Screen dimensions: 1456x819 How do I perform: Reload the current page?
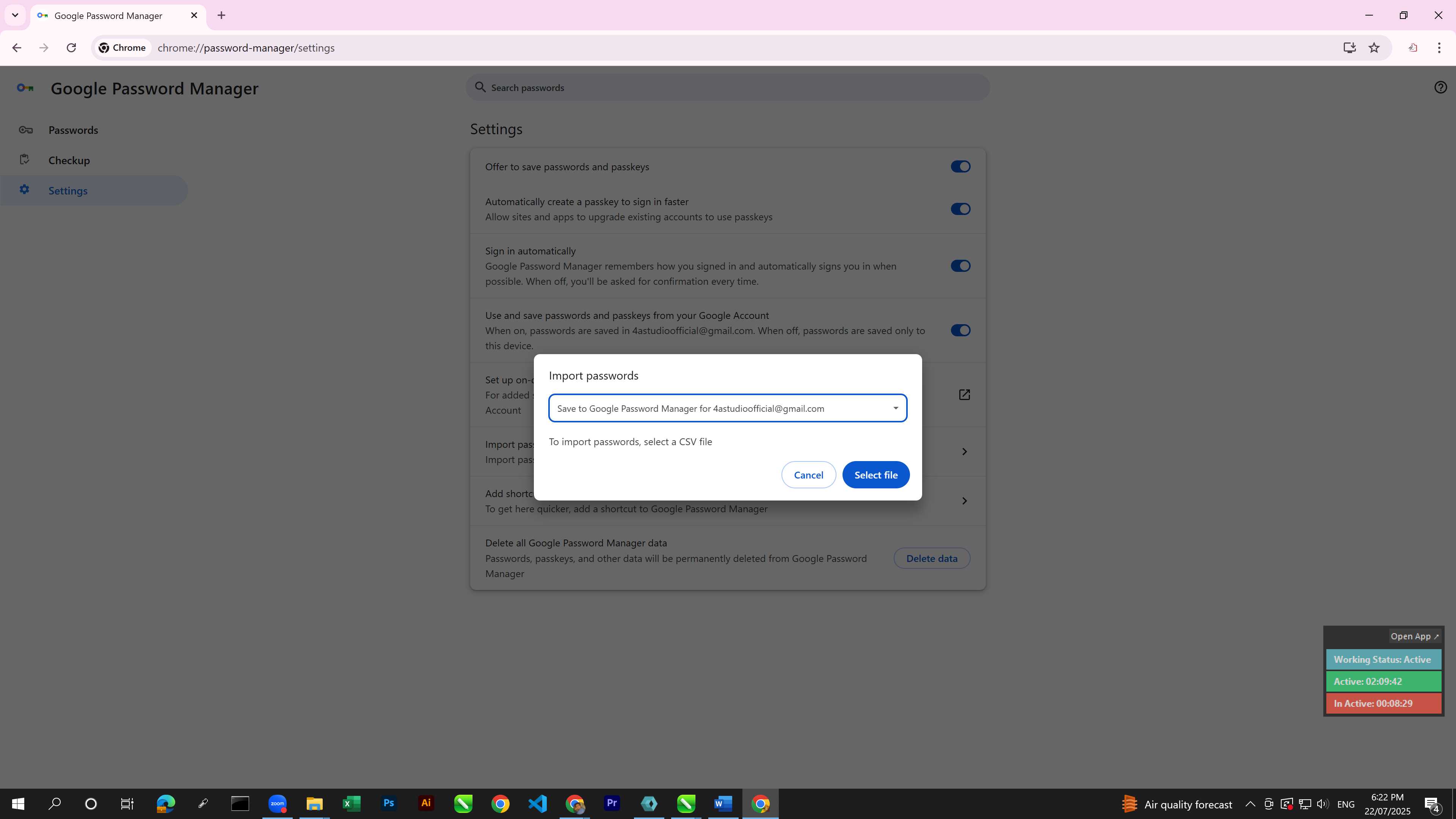click(x=71, y=48)
